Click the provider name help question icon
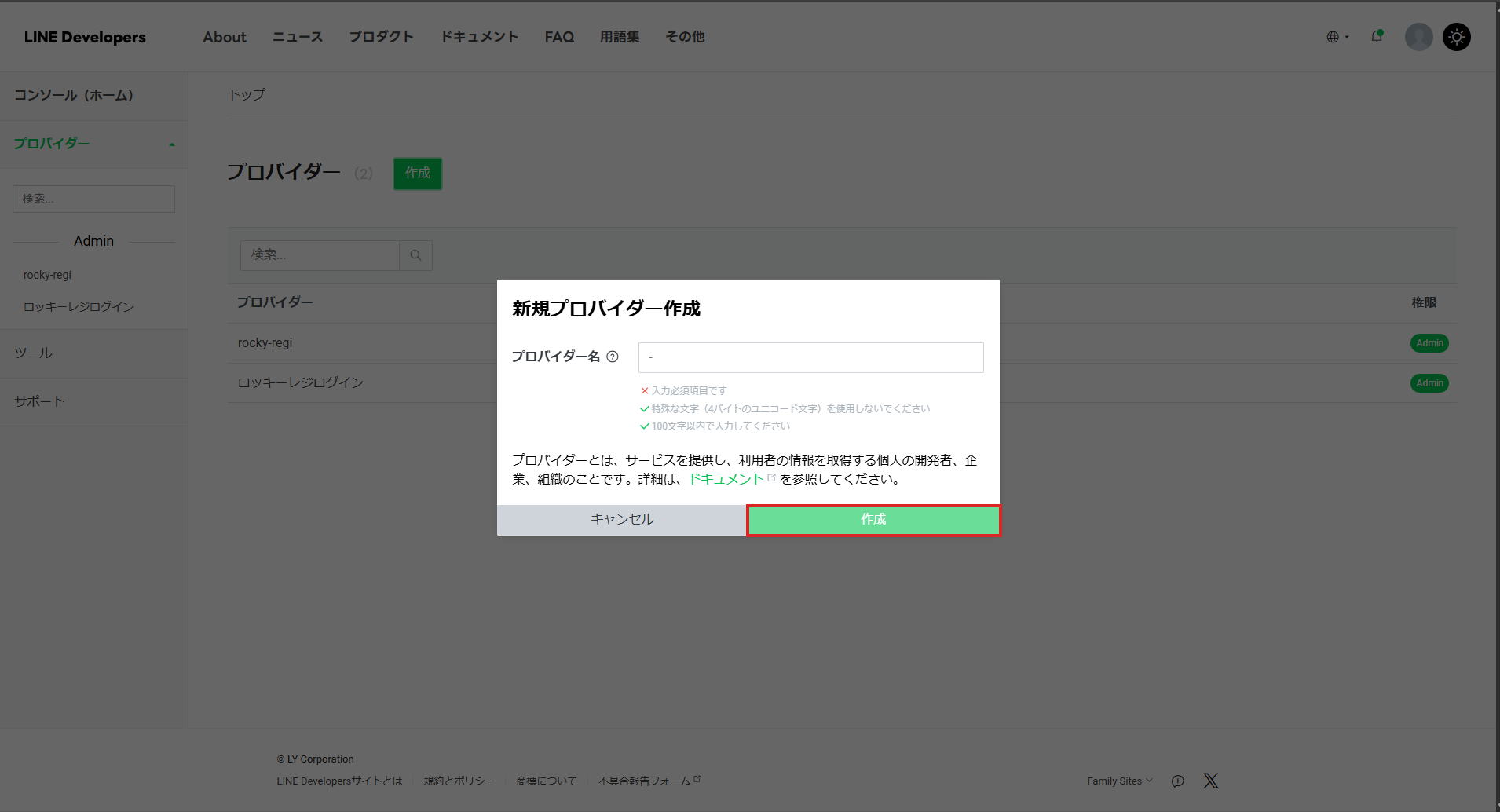1500x812 pixels. (613, 357)
